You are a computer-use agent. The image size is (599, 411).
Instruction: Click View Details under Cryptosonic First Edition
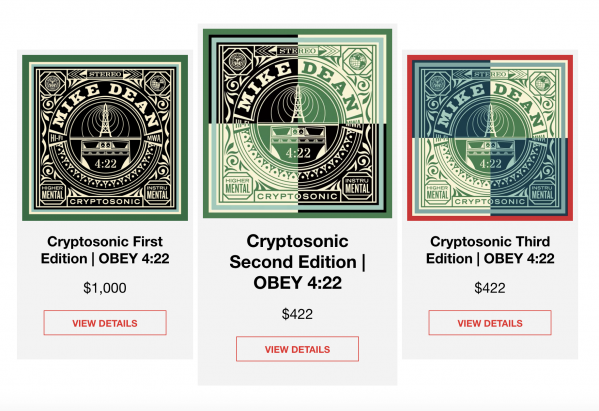(x=105, y=323)
